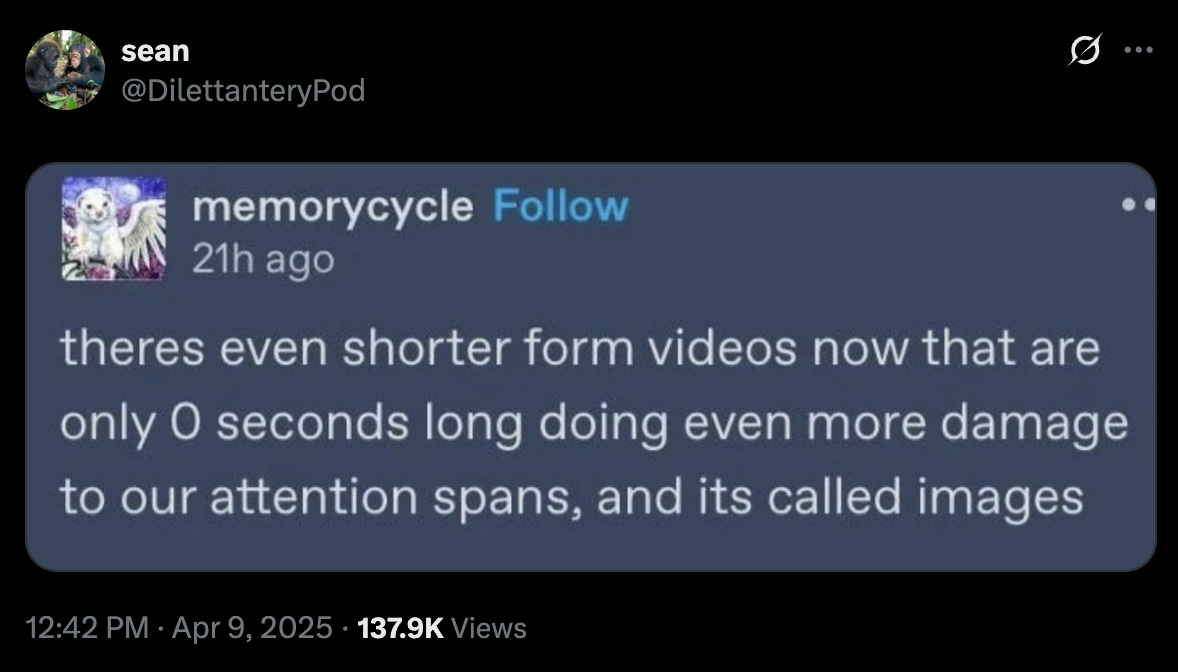1178x672 pixels.
Task: Open memorycycle's winged ferret avatar
Action: [113, 229]
